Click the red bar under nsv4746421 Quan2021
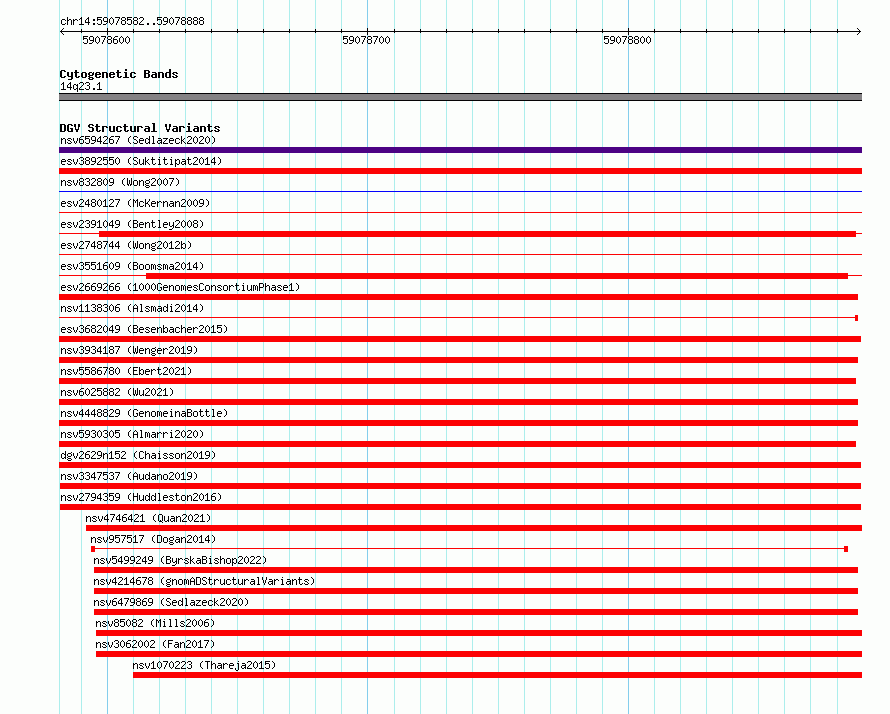Screen dimensions: 890x714 click(x=474, y=528)
